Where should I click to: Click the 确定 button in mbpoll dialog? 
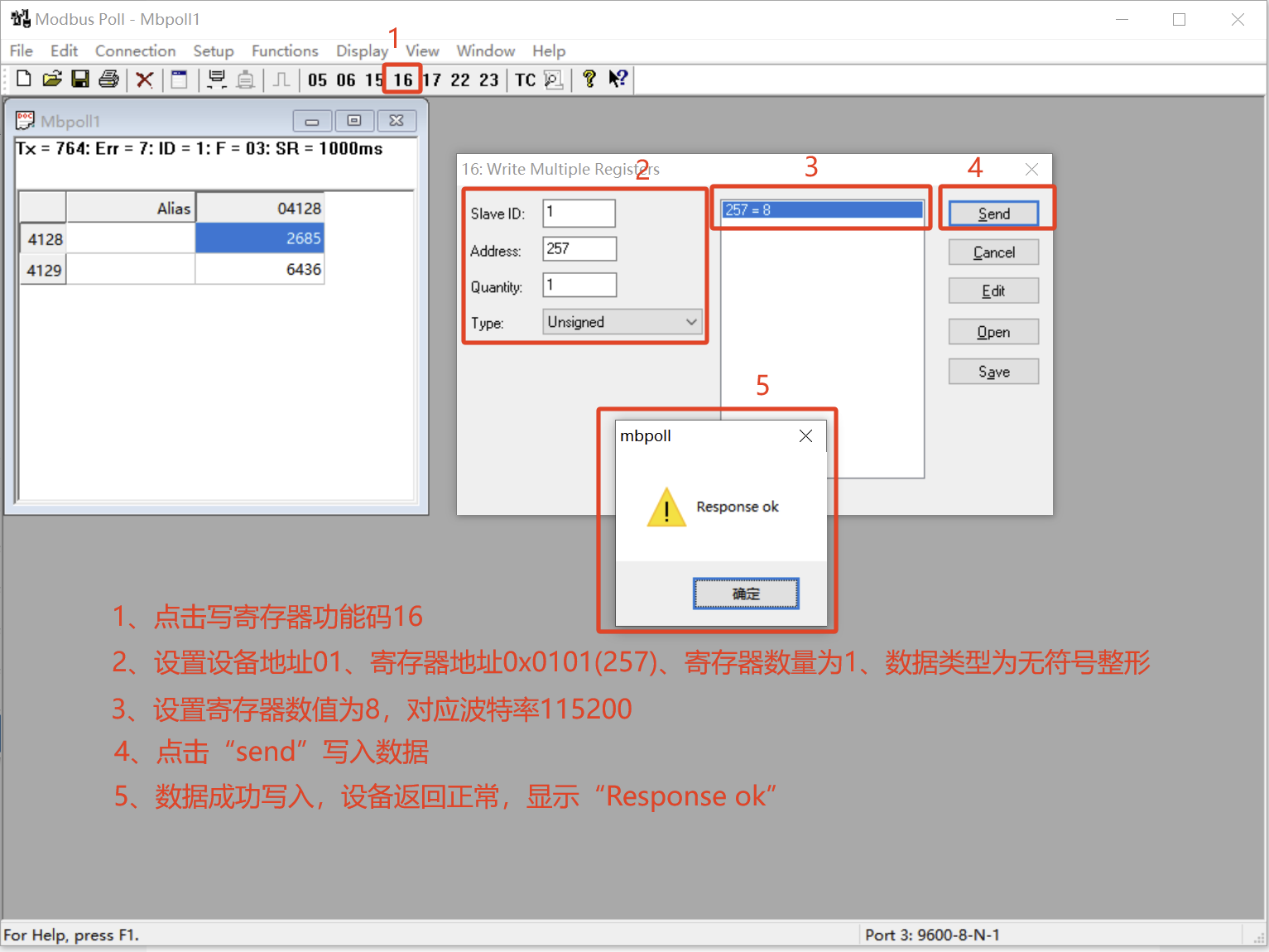click(x=744, y=594)
